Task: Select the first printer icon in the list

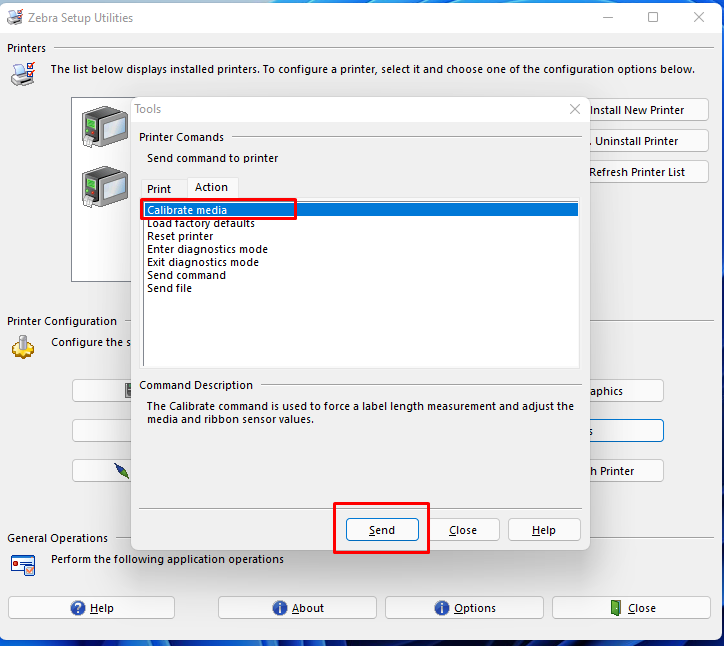Action: [105, 127]
